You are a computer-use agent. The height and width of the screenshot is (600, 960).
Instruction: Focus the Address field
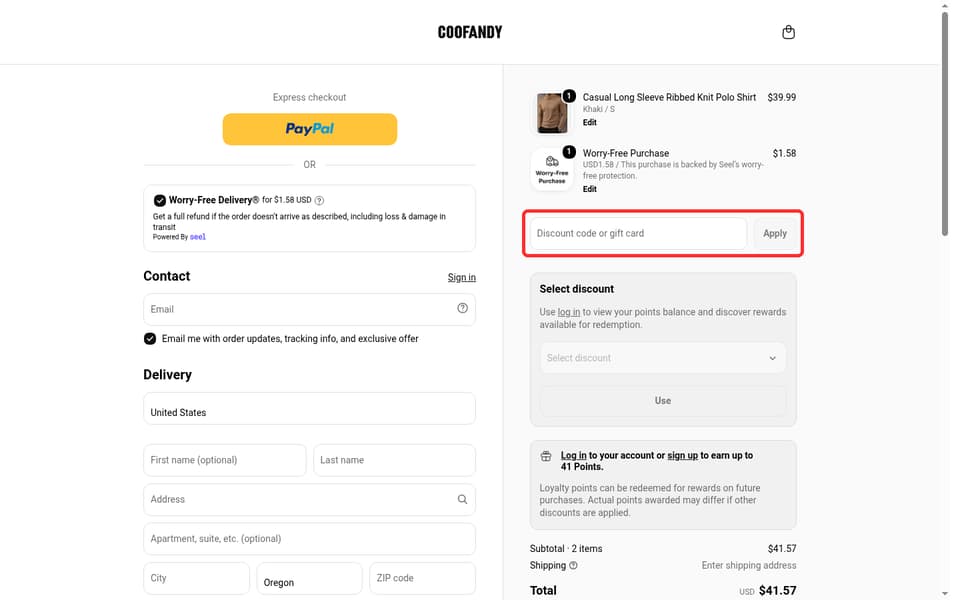[x=309, y=500]
